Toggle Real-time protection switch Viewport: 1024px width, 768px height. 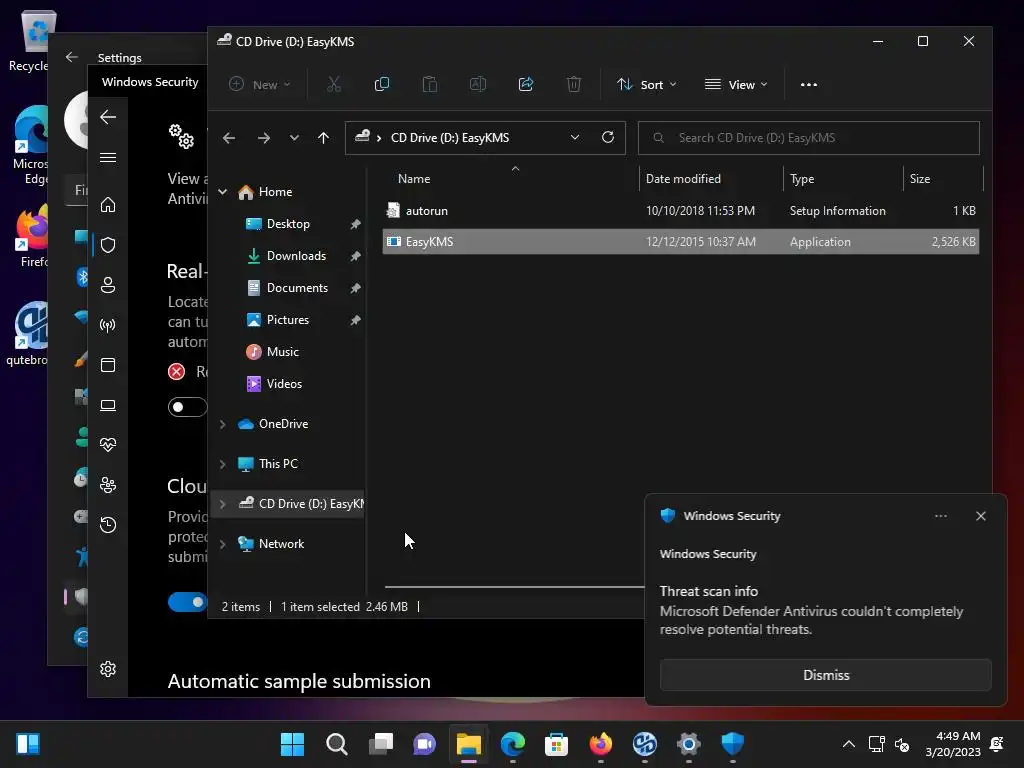pos(187,407)
